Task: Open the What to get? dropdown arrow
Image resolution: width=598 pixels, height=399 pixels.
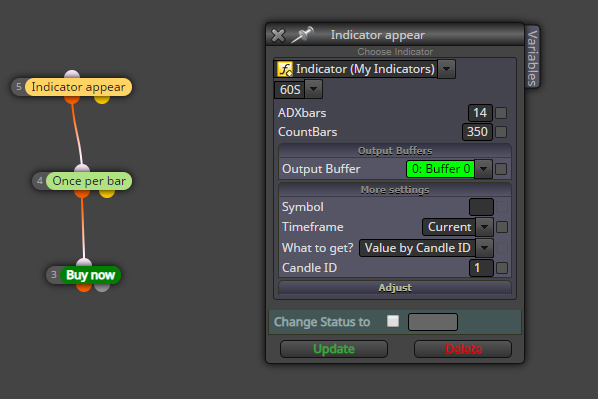Action: click(x=484, y=248)
